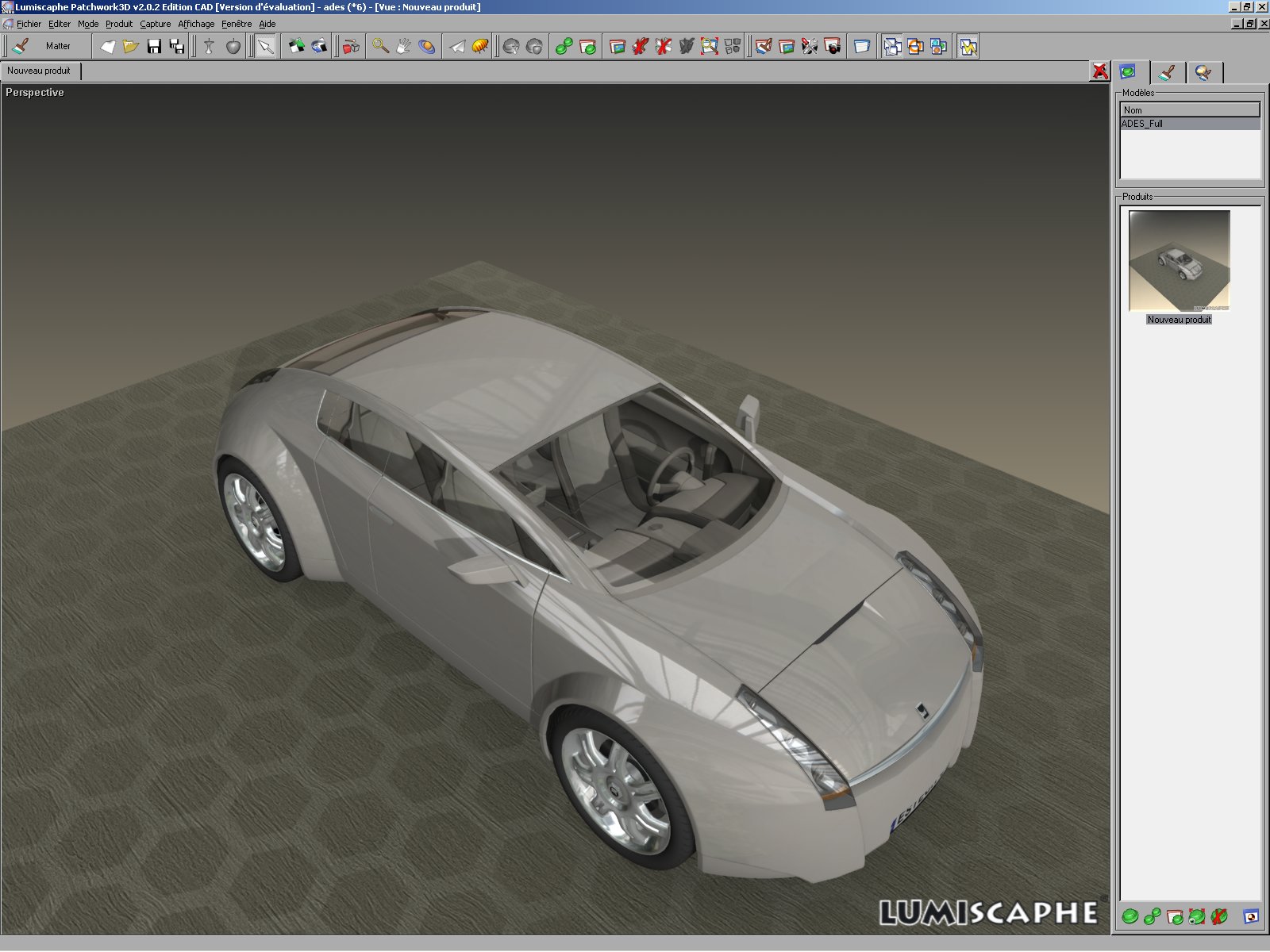This screenshot has width=1270, height=952.
Task: Select the Nouveau produit car thumbnail
Action: [x=1180, y=260]
